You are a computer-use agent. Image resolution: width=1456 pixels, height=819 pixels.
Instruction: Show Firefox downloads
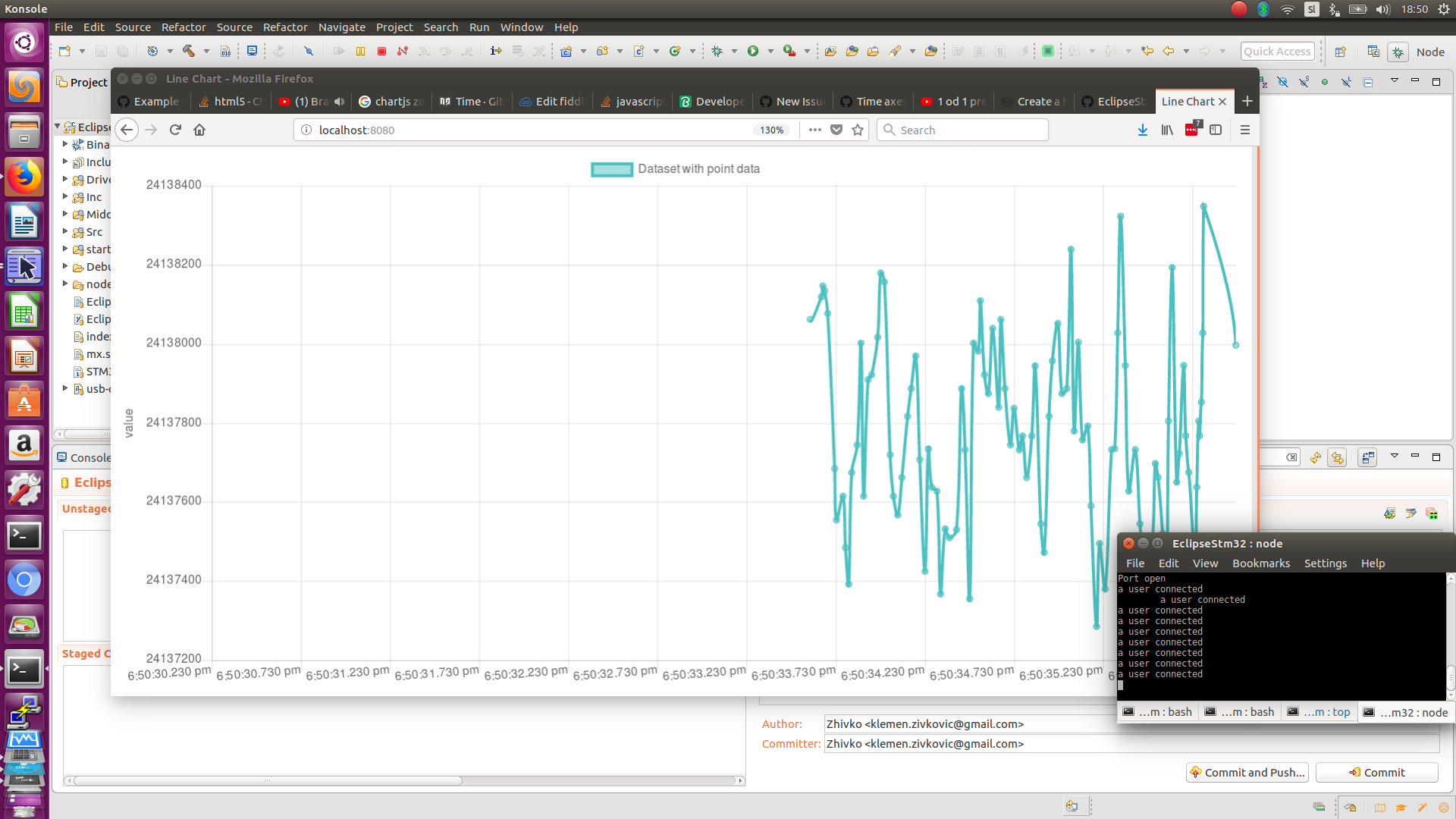pyautogui.click(x=1143, y=130)
